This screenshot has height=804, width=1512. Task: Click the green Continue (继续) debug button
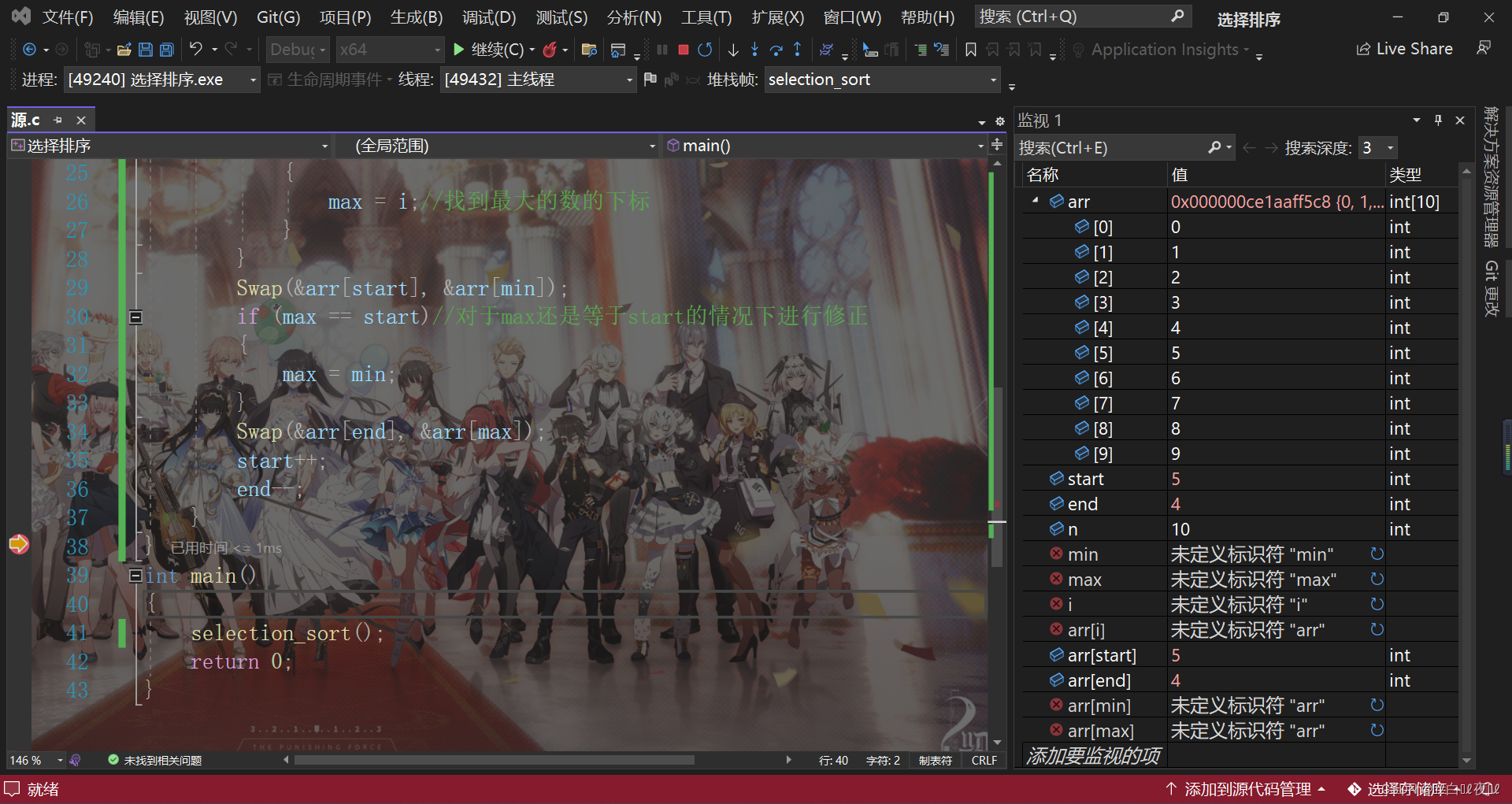click(x=489, y=50)
